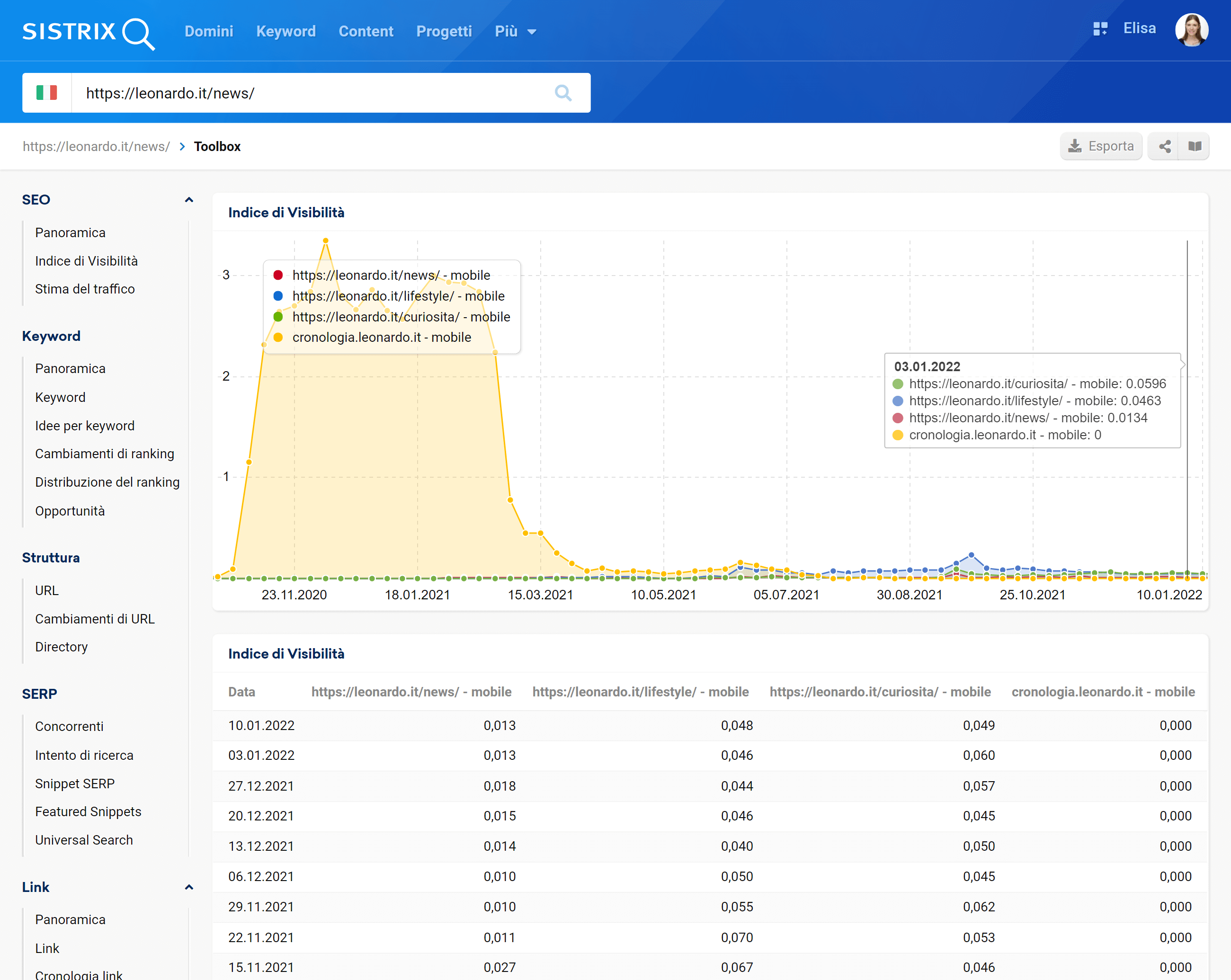Open the Progetti menu
The height and width of the screenshot is (980, 1231).
[x=444, y=31]
